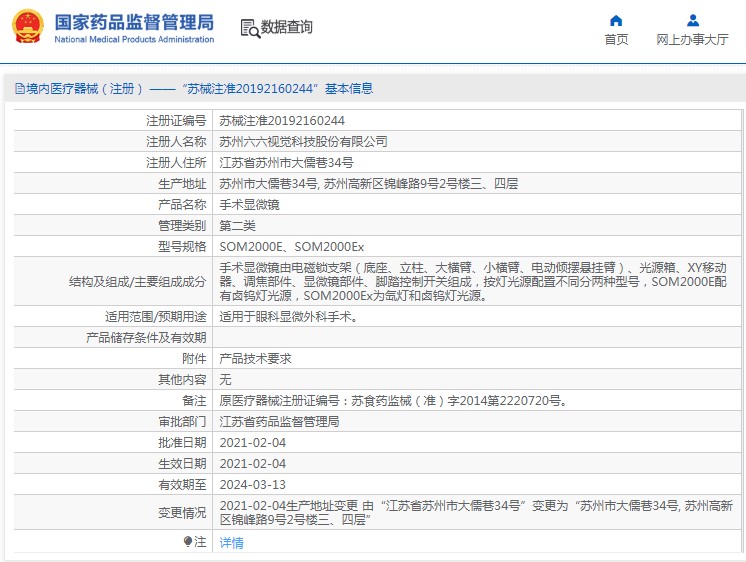Viewport: 746px width, 562px height.
Task: Select the 结构及组成 description text
Action: 473,281
